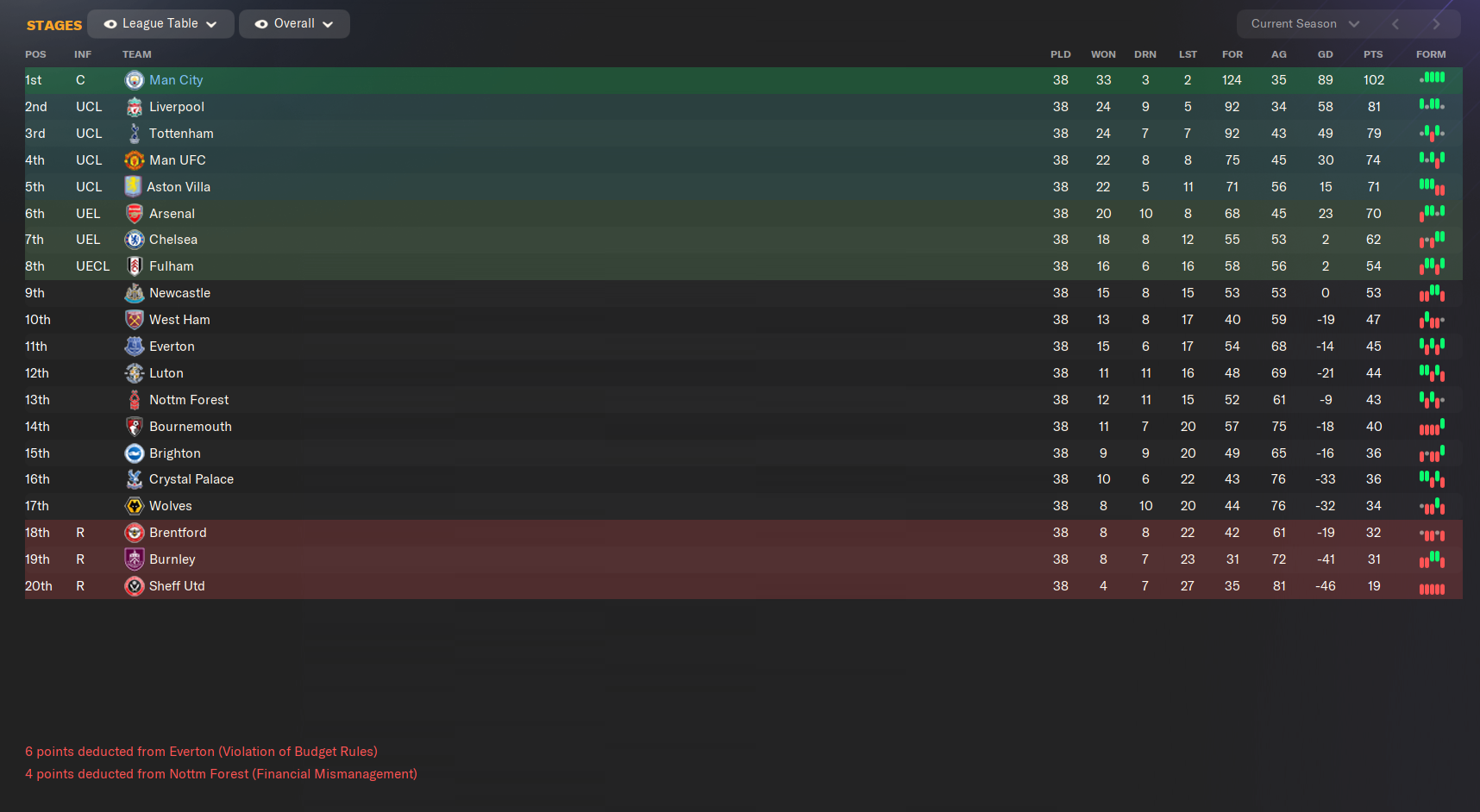Click the Man City club crest

click(135, 79)
